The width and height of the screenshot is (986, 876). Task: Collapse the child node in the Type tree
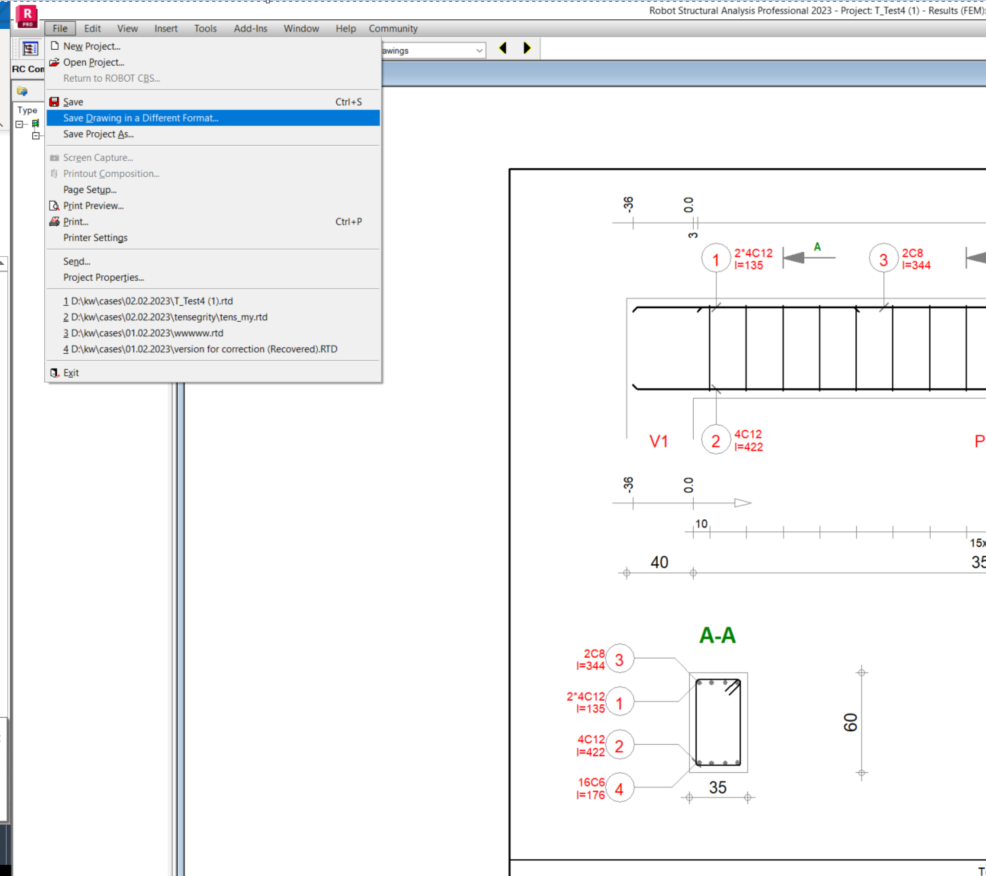pos(34,134)
